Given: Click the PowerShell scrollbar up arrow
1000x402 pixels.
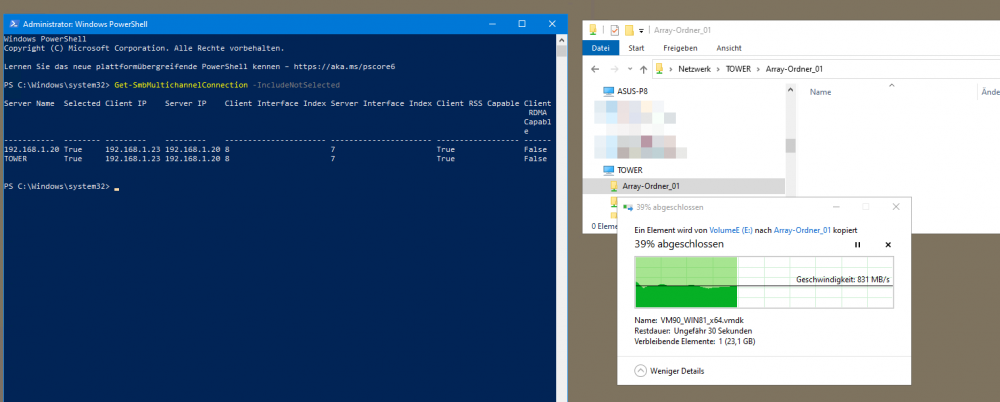Looking at the screenshot, I should point(561,40).
